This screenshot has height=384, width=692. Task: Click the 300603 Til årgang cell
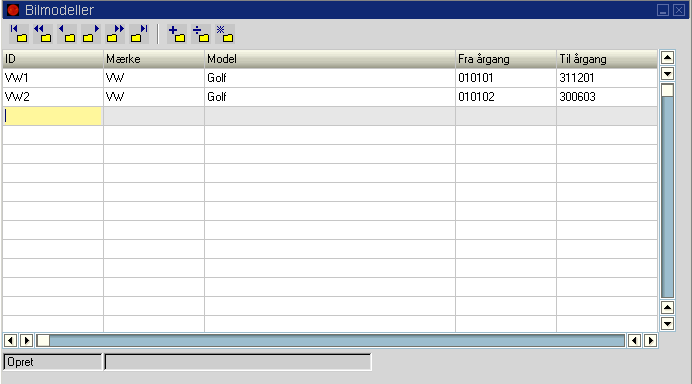(607, 97)
